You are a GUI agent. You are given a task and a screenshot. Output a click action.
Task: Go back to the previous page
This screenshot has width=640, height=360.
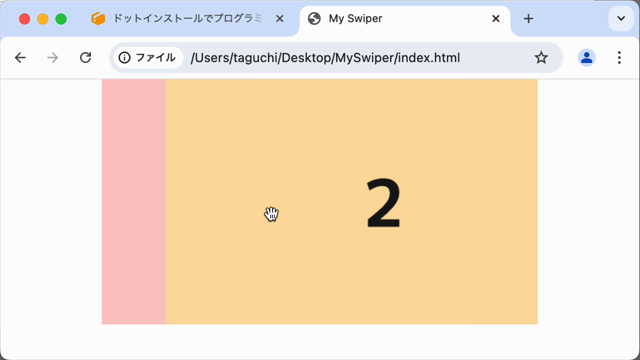tap(20, 58)
